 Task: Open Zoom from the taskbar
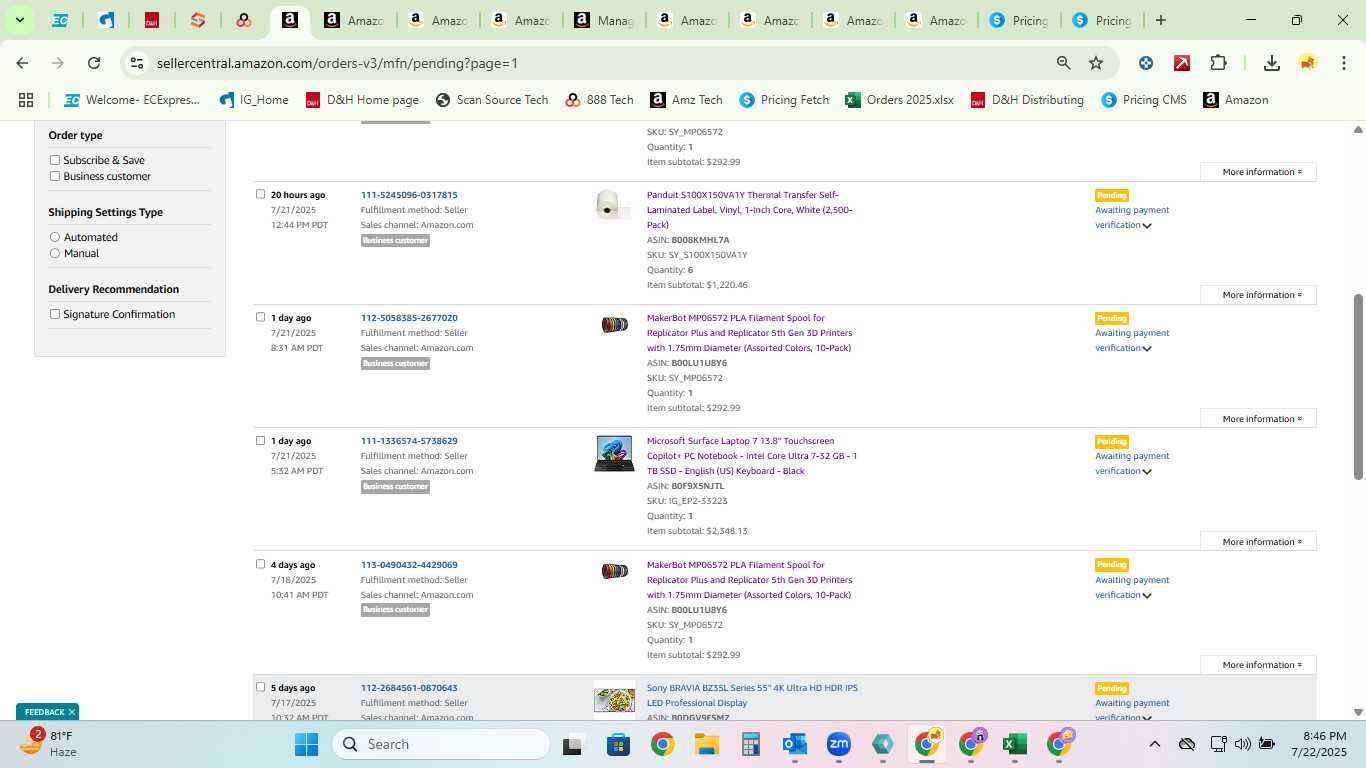(x=839, y=744)
